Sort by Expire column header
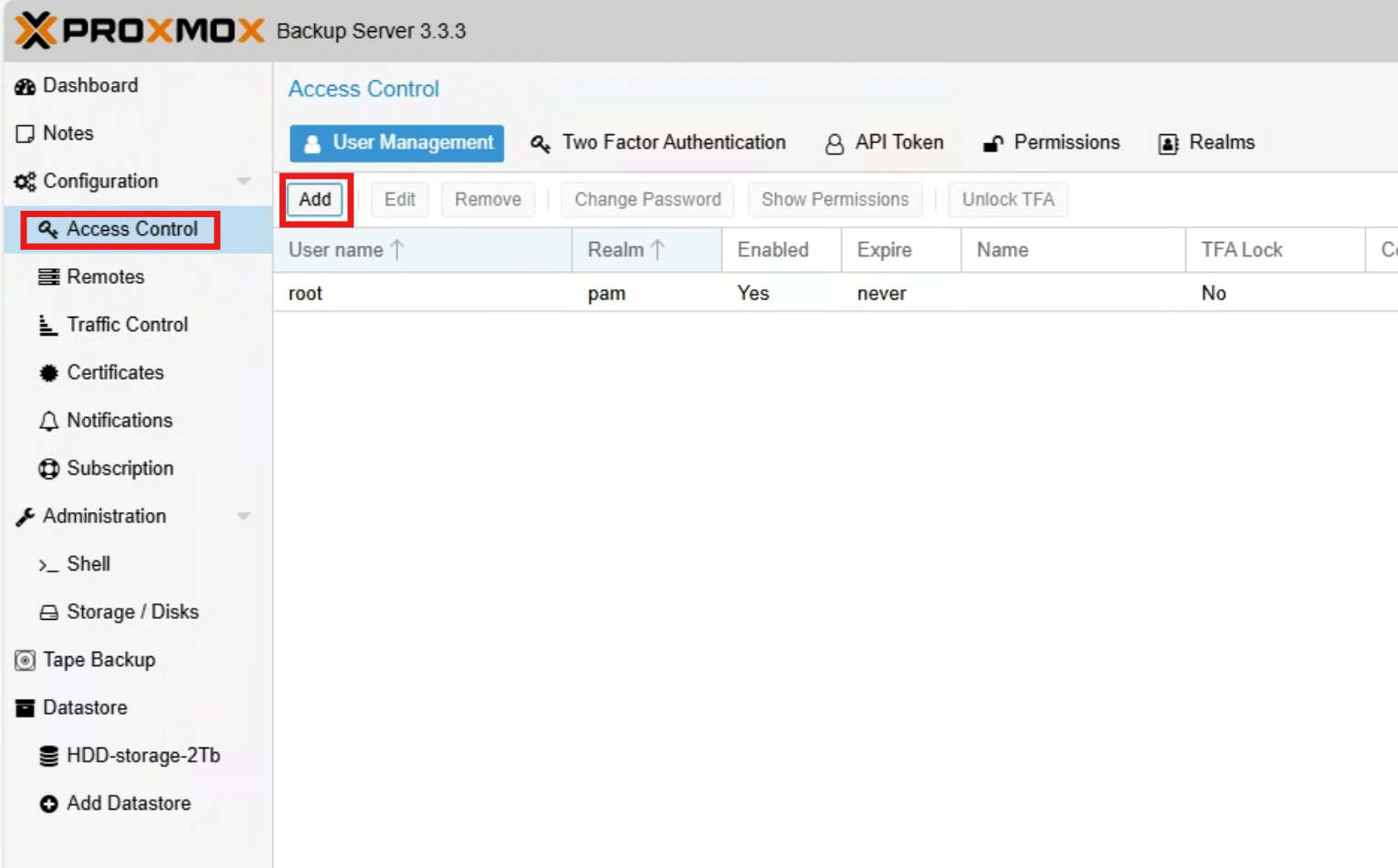 [901, 250]
